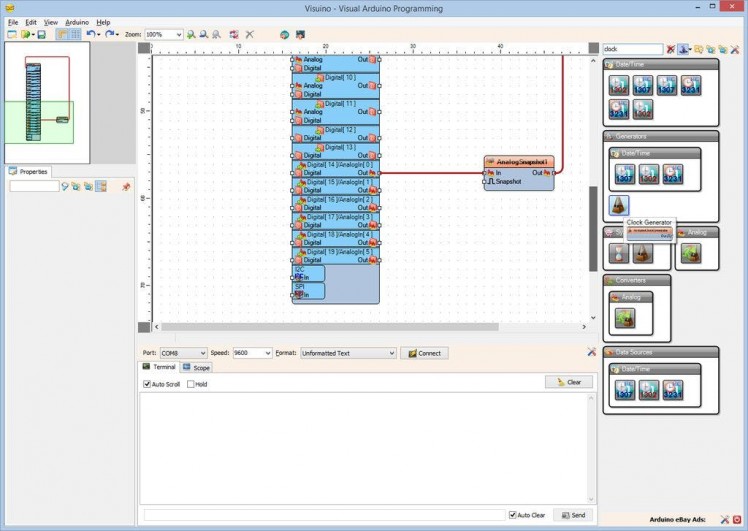Click the Delete X icon in the toolbar
This screenshot has width=748, height=531.
coord(249,34)
